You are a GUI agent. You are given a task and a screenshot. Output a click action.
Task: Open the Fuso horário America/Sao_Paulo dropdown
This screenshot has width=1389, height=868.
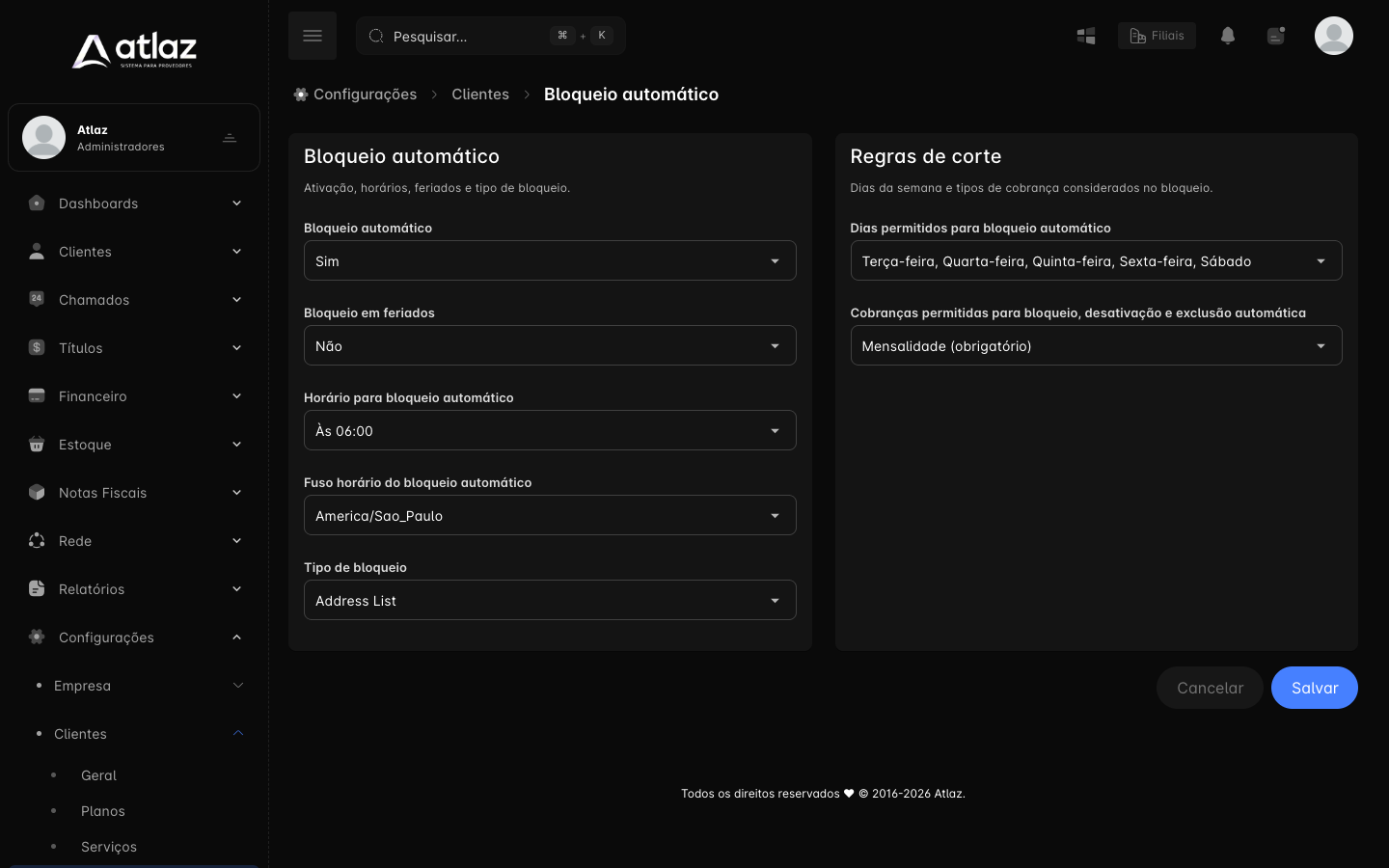pyautogui.click(x=550, y=515)
